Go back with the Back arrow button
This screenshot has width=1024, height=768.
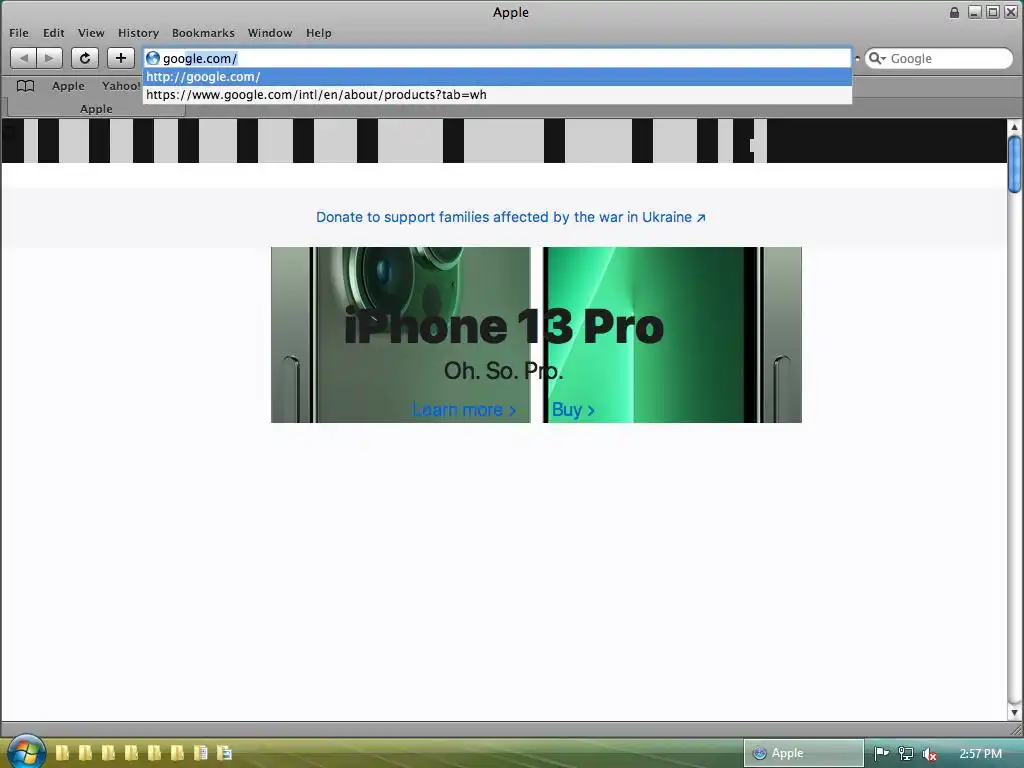coord(24,58)
